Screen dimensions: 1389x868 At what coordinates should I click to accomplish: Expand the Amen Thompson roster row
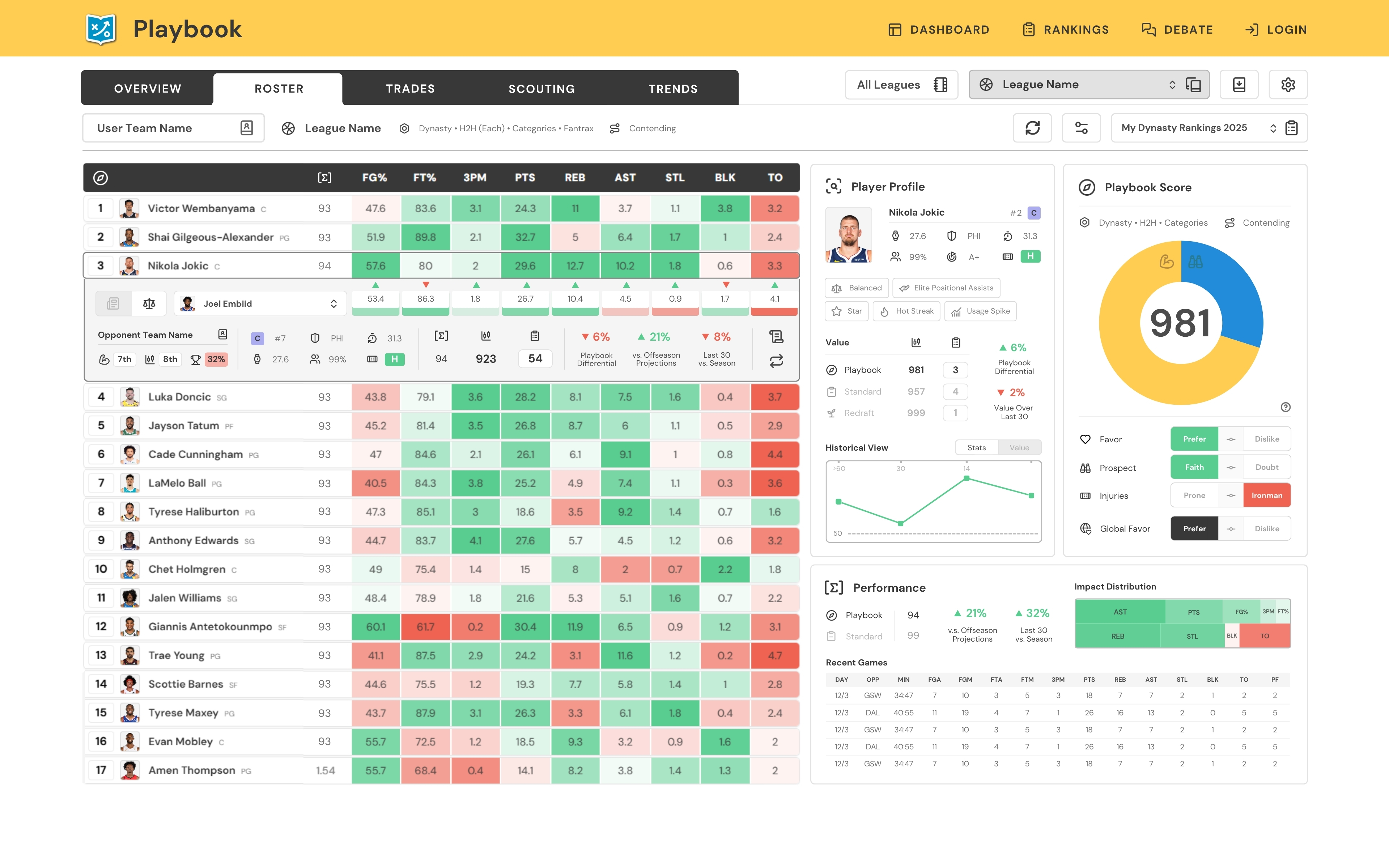coord(441,770)
